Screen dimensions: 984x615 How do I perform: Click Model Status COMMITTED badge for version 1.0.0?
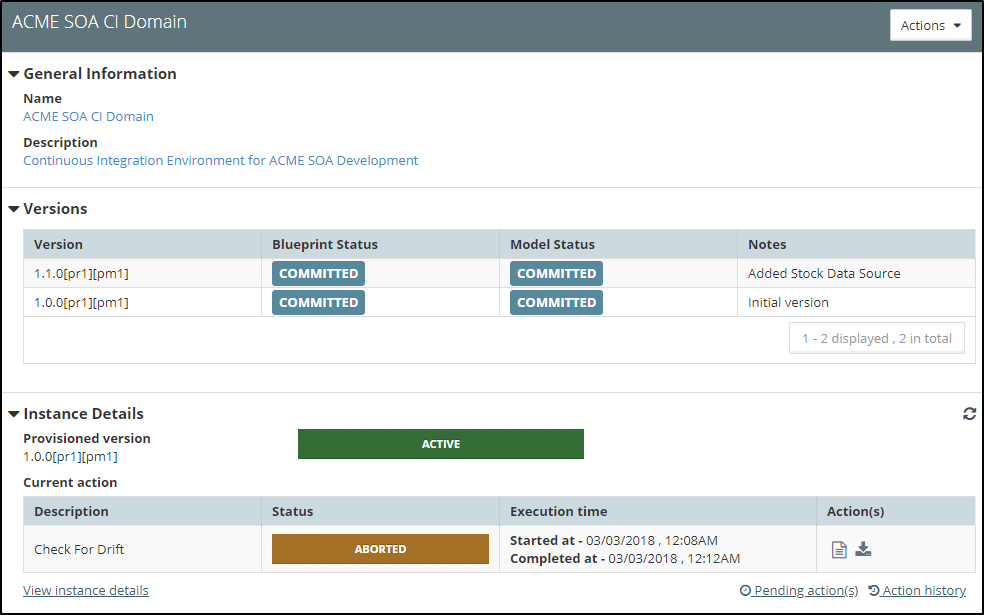pos(556,303)
